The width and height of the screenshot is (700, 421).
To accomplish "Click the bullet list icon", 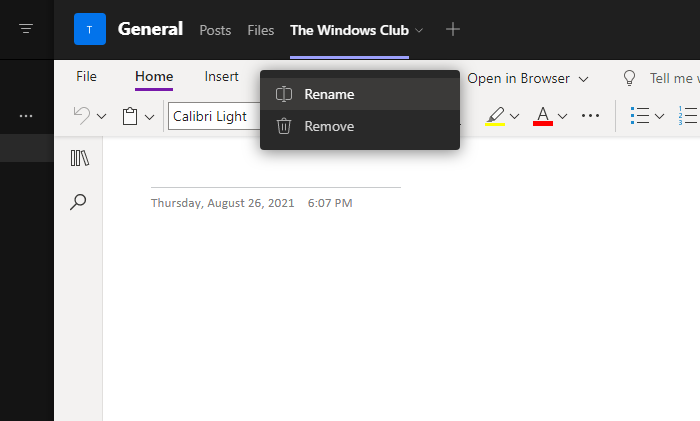I will pos(639,116).
